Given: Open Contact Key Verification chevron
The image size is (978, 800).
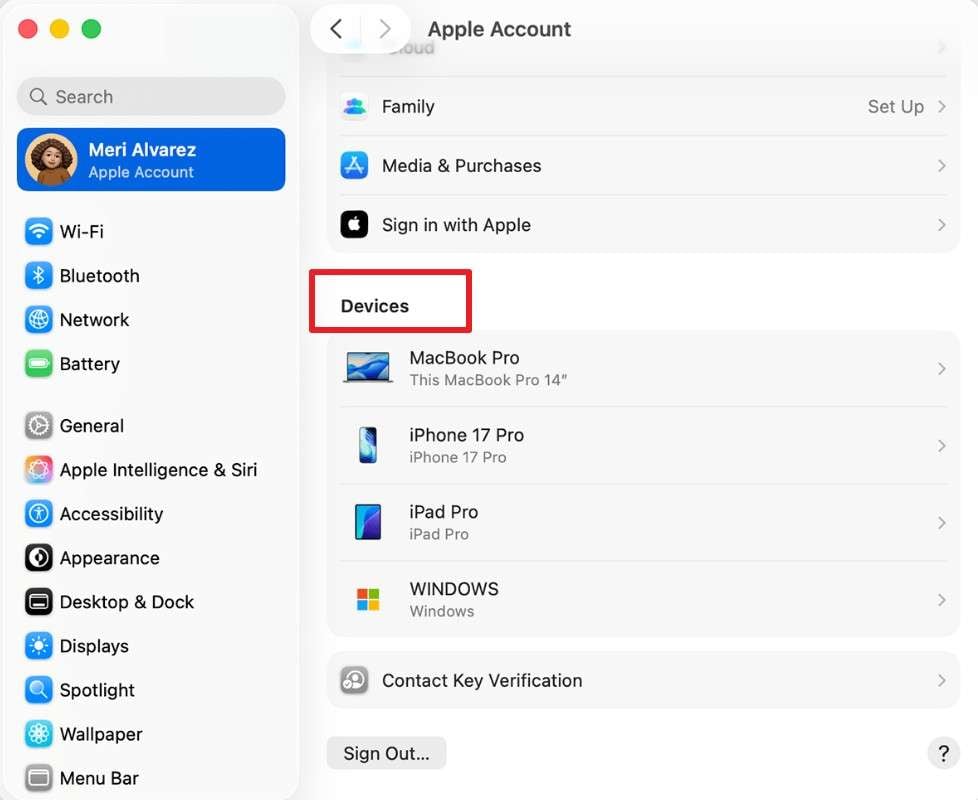Looking at the screenshot, I should [x=942, y=680].
